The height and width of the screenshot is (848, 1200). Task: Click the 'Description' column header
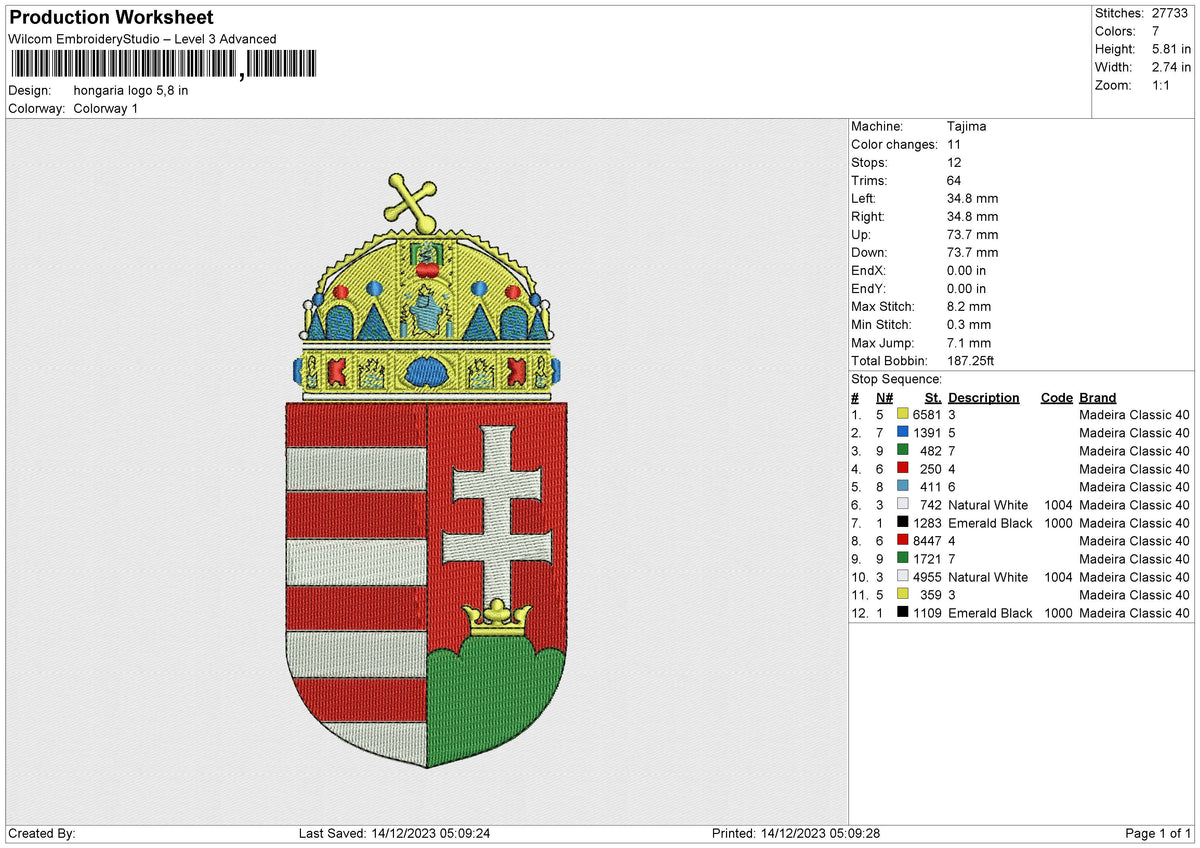(984, 398)
